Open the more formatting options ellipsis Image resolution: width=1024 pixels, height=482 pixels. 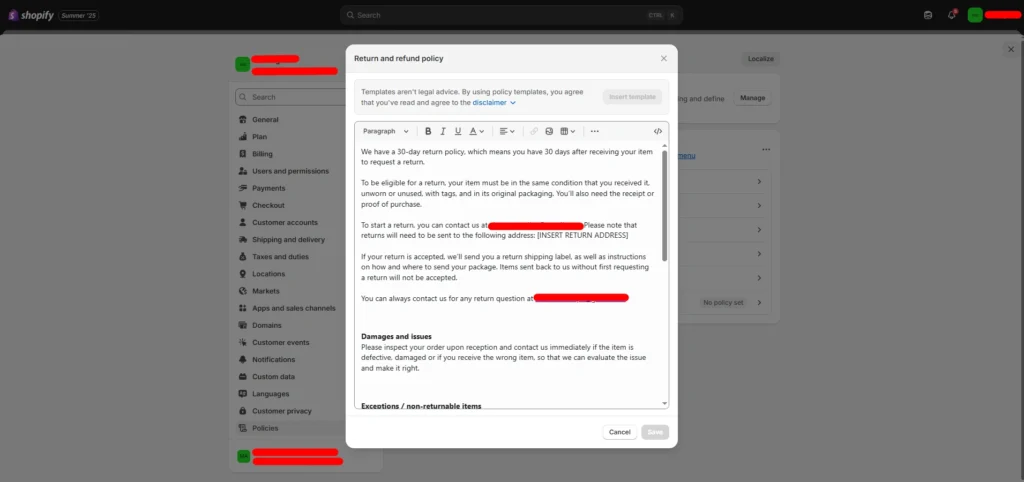[594, 131]
